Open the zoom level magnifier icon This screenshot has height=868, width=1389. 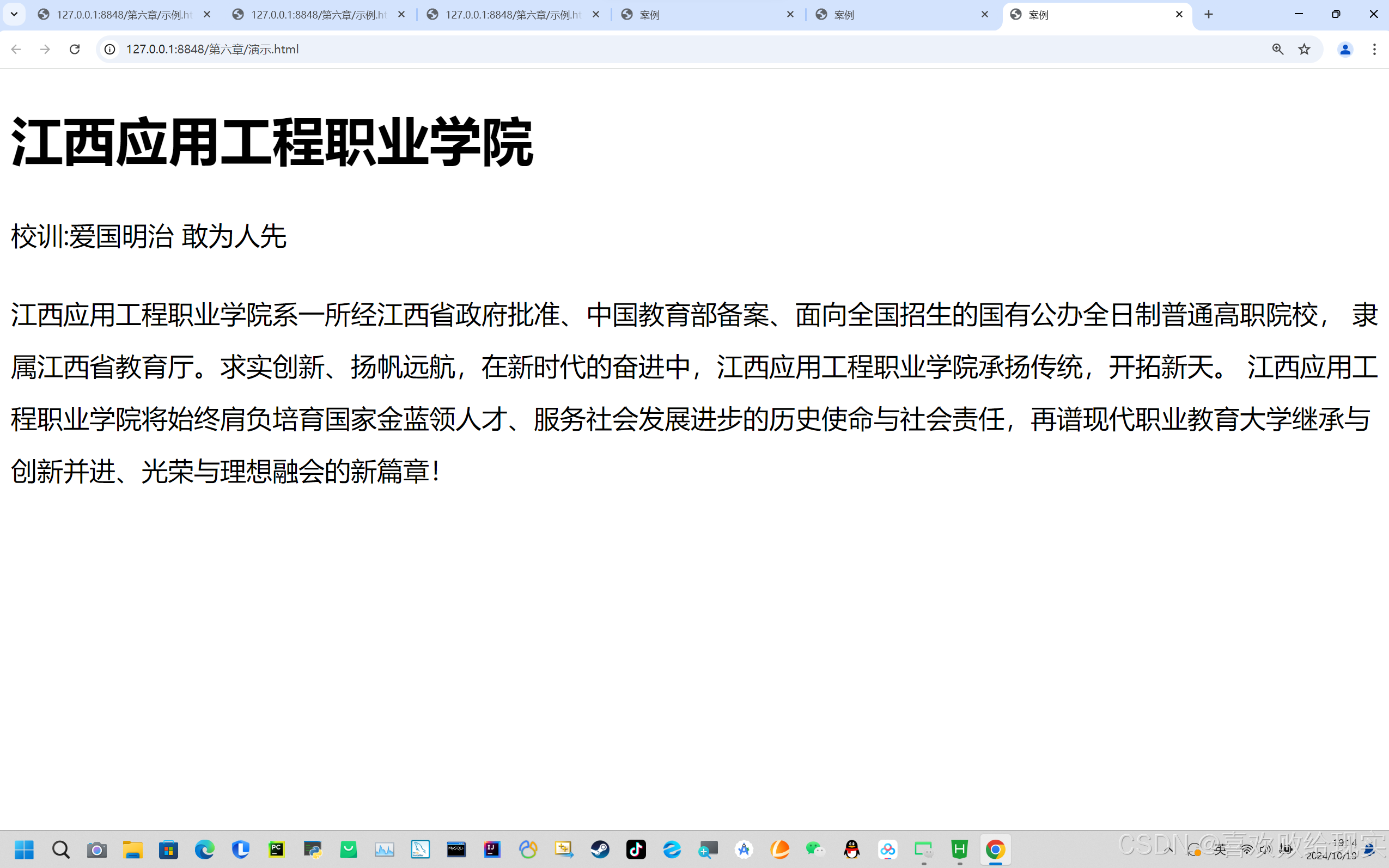pyautogui.click(x=1277, y=50)
